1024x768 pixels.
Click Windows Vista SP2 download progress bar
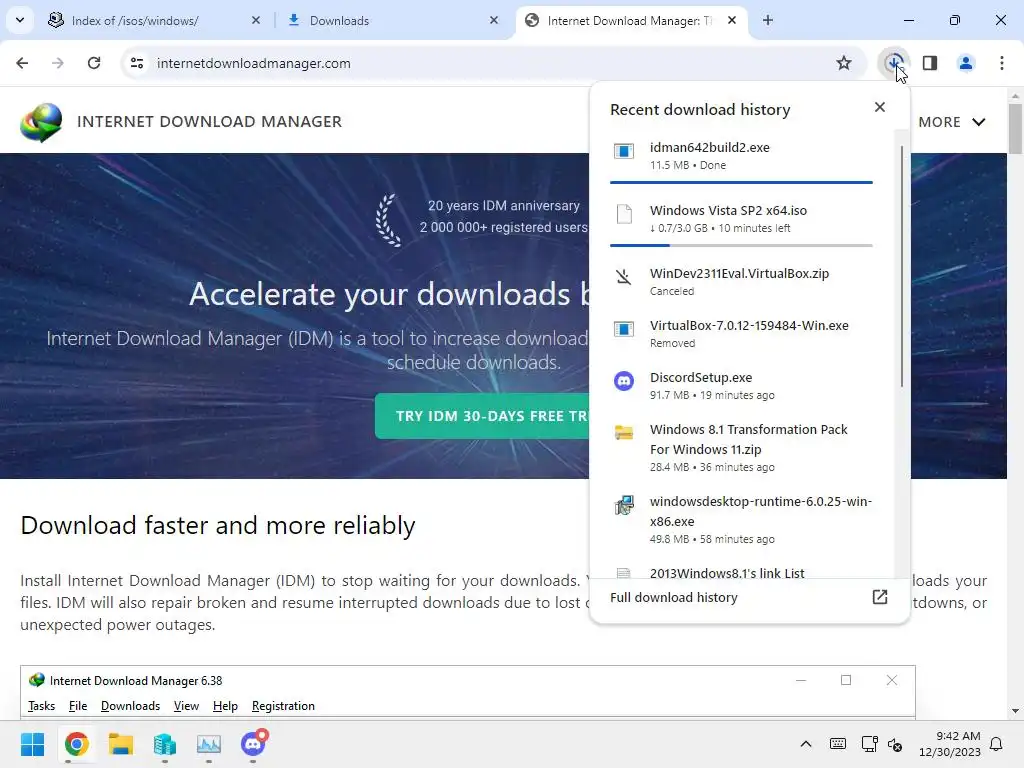point(741,246)
